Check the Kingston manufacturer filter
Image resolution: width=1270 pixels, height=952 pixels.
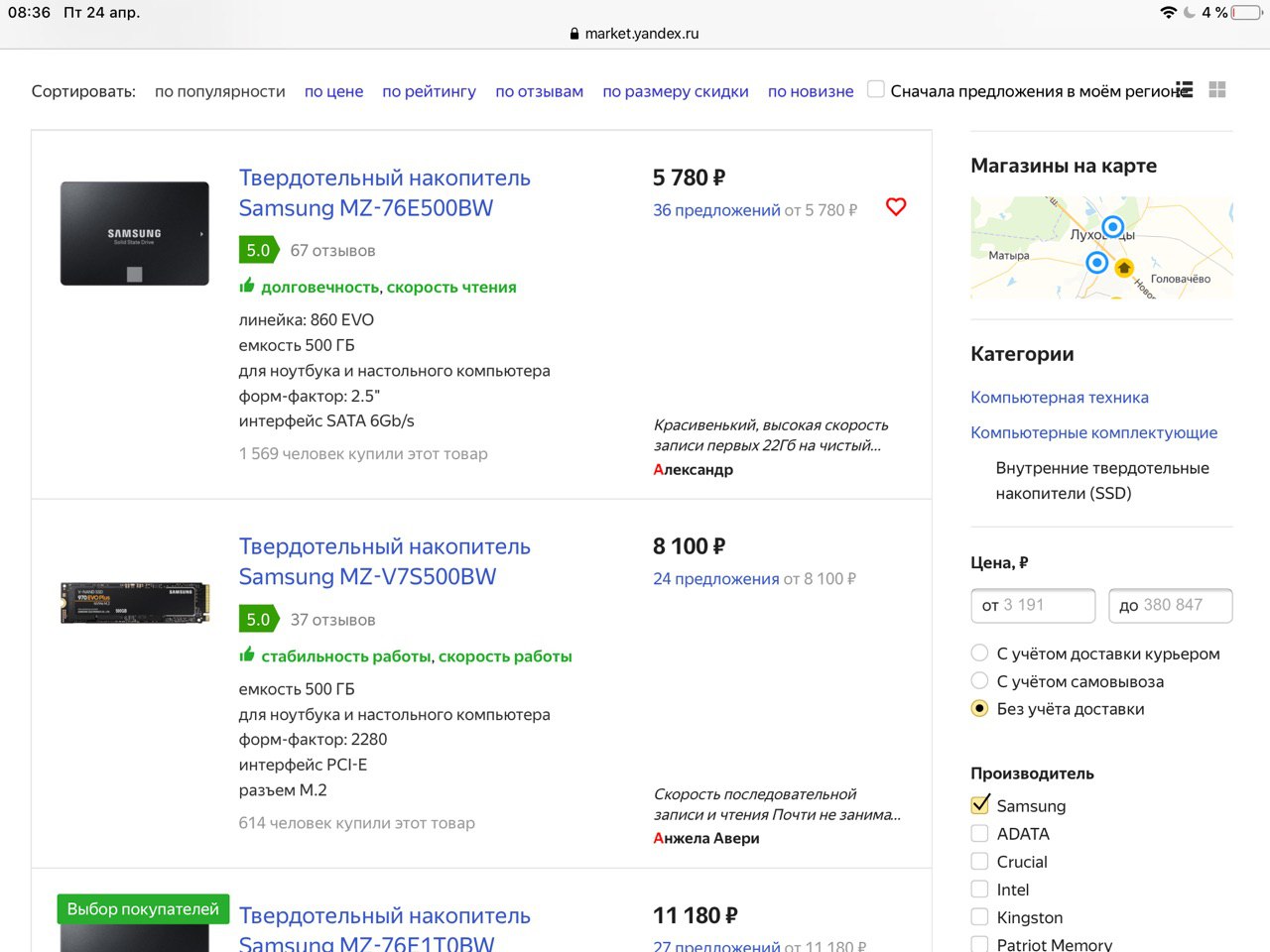pyautogui.click(x=979, y=916)
